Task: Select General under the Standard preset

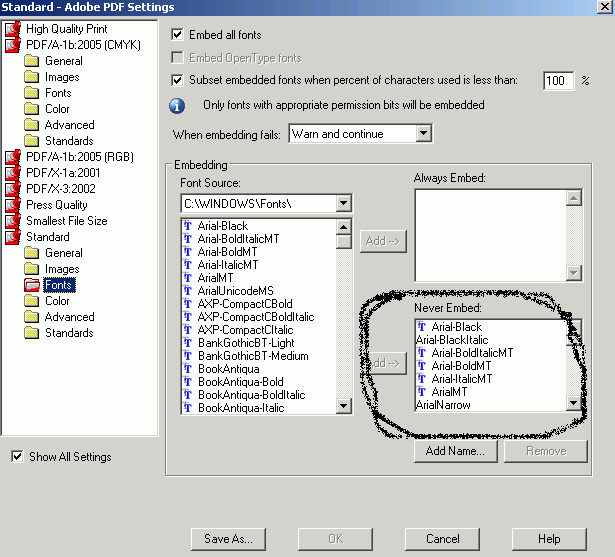Action: pyautogui.click(x=64, y=253)
